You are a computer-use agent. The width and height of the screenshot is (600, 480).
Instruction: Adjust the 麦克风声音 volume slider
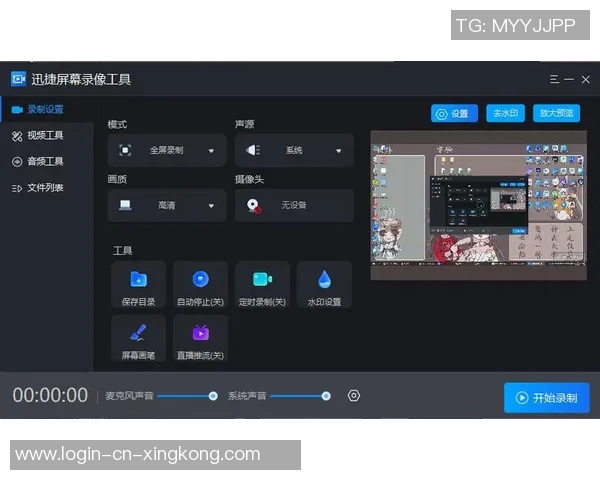(x=187, y=396)
